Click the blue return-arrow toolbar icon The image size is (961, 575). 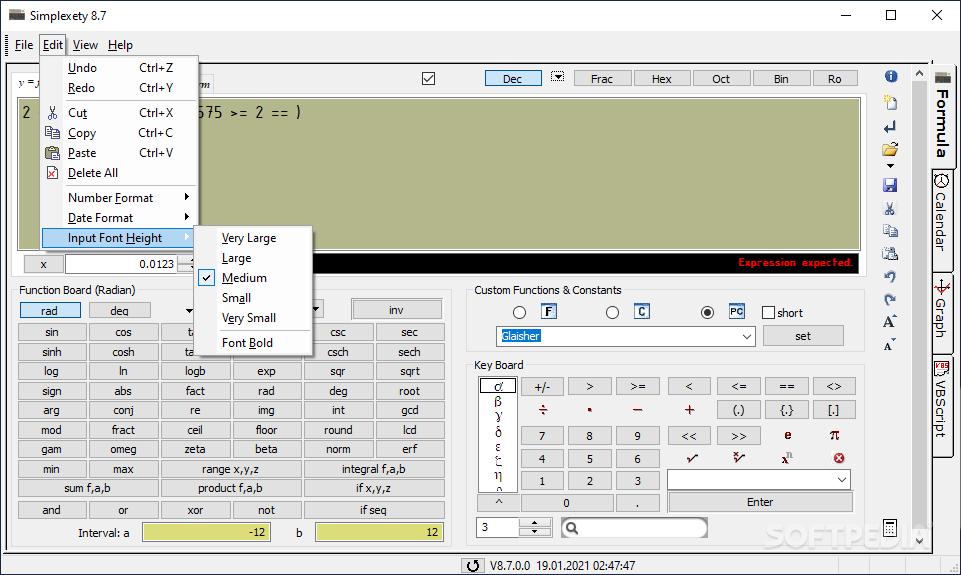pyautogui.click(x=890, y=127)
